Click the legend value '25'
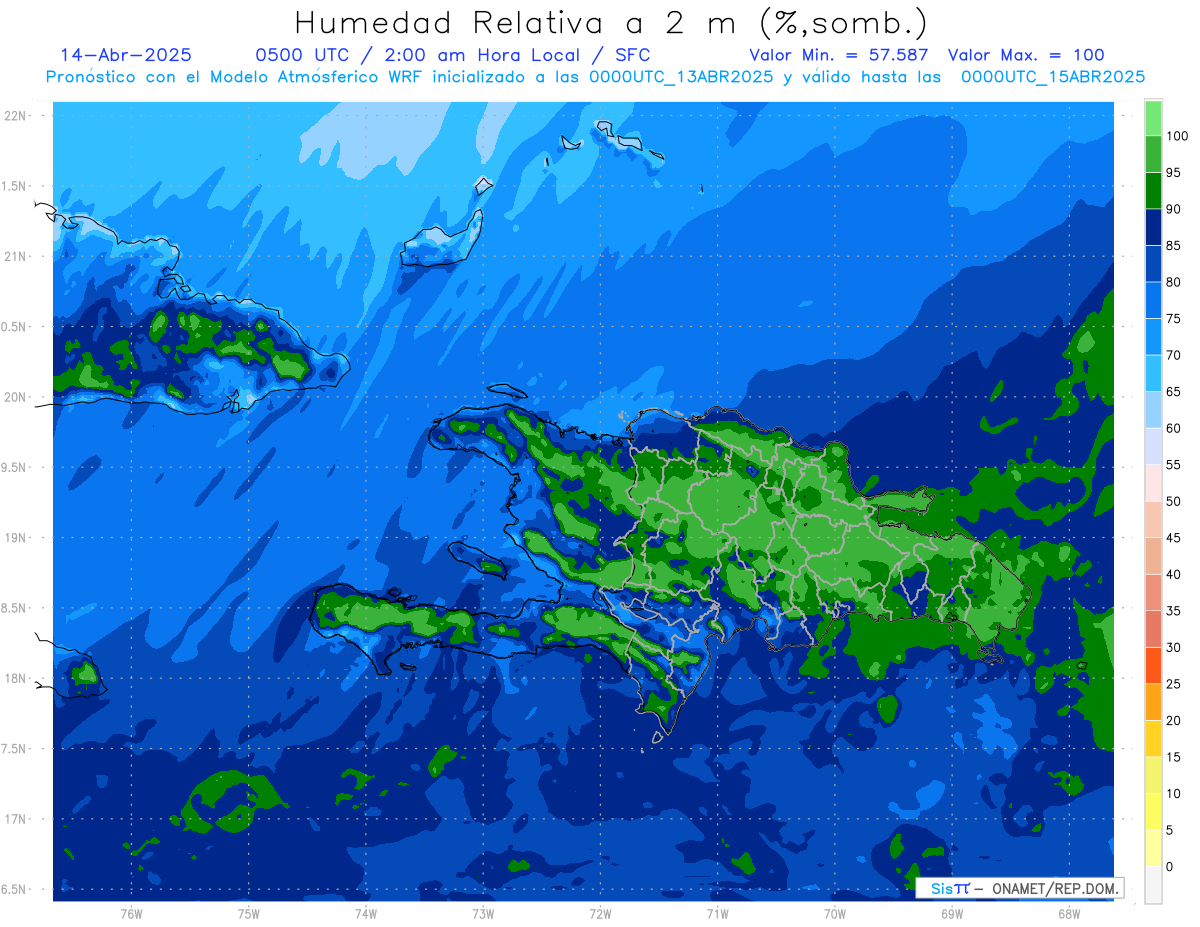1200x927 pixels. point(1173,684)
